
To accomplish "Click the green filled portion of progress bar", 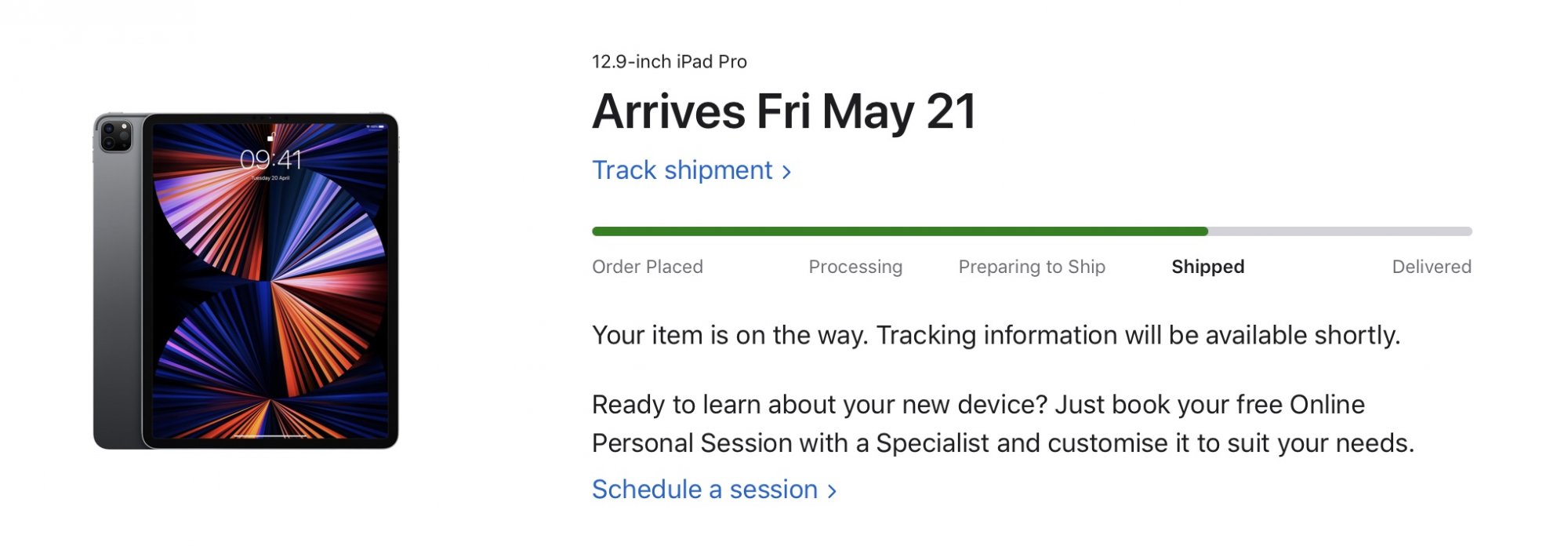I will tap(898, 231).
